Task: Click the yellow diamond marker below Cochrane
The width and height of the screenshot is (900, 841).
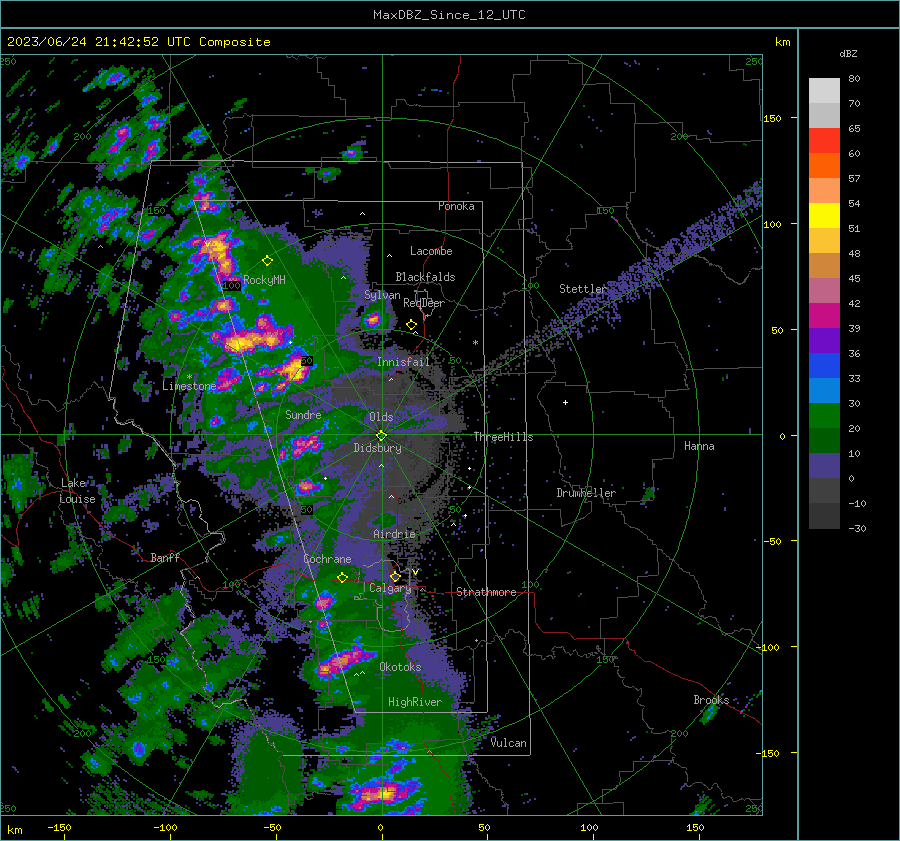Action: (342, 578)
